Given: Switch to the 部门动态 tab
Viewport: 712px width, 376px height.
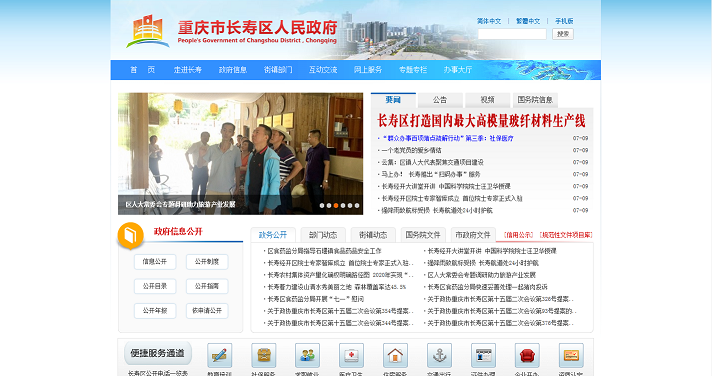Looking at the screenshot, I should pos(323,235).
